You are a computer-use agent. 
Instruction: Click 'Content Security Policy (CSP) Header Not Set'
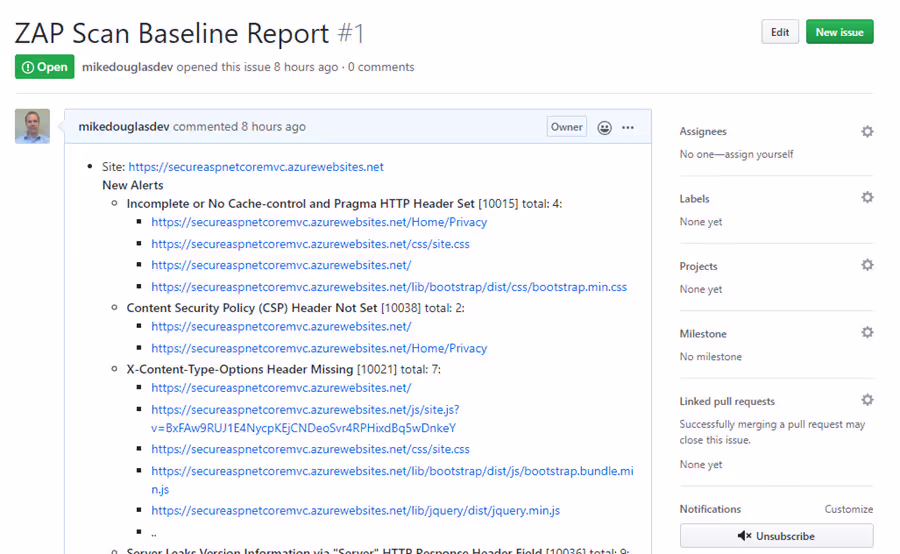click(252, 308)
